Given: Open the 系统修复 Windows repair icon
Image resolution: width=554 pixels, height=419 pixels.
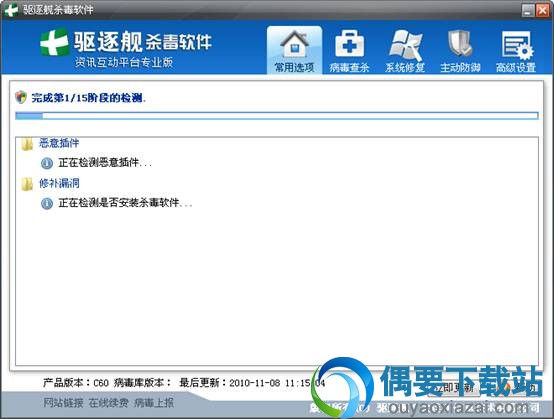Looking at the screenshot, I should (405, 51).
